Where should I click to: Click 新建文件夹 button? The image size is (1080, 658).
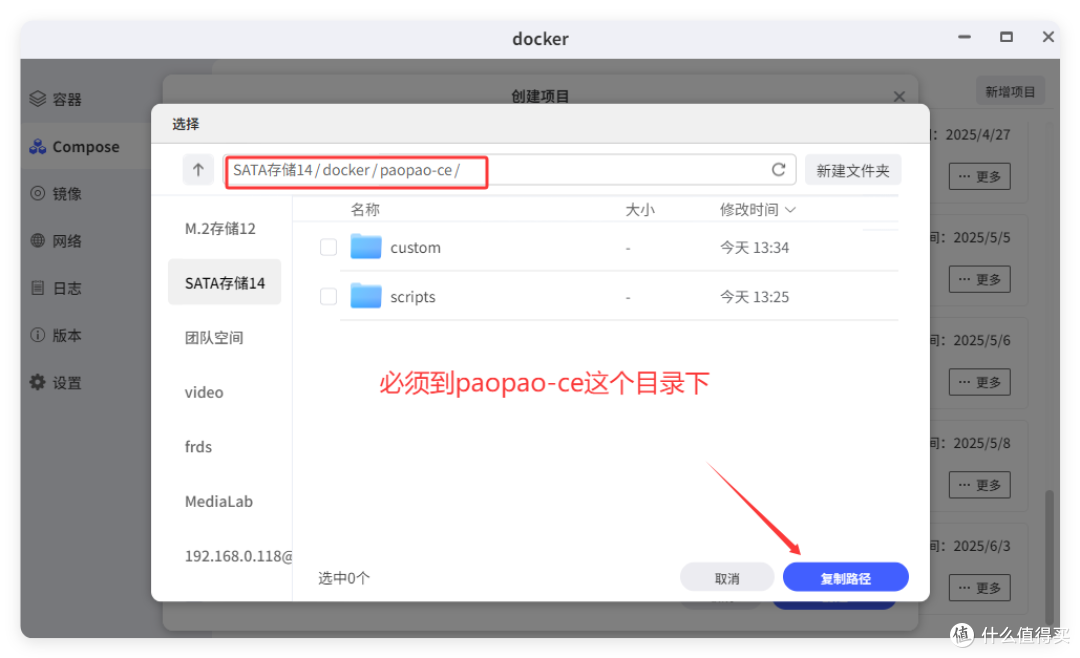pyautogui.click(x=853, y=170)
